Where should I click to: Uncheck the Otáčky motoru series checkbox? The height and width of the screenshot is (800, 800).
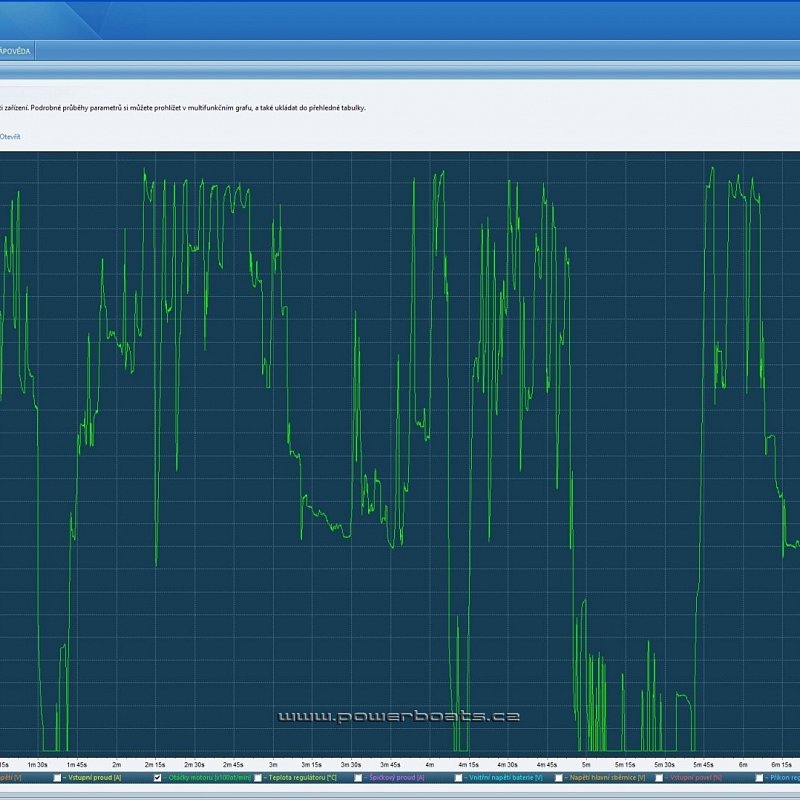[158, 777]
